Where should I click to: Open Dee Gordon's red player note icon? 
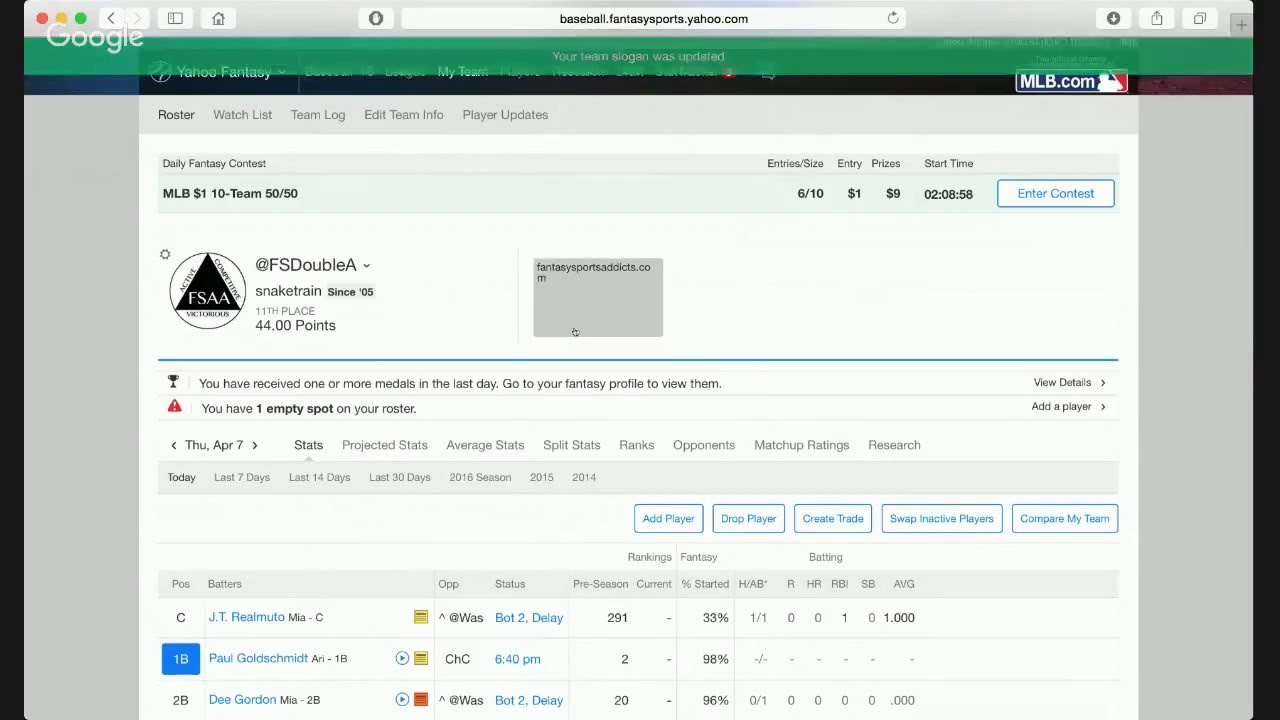pos(421,699)
